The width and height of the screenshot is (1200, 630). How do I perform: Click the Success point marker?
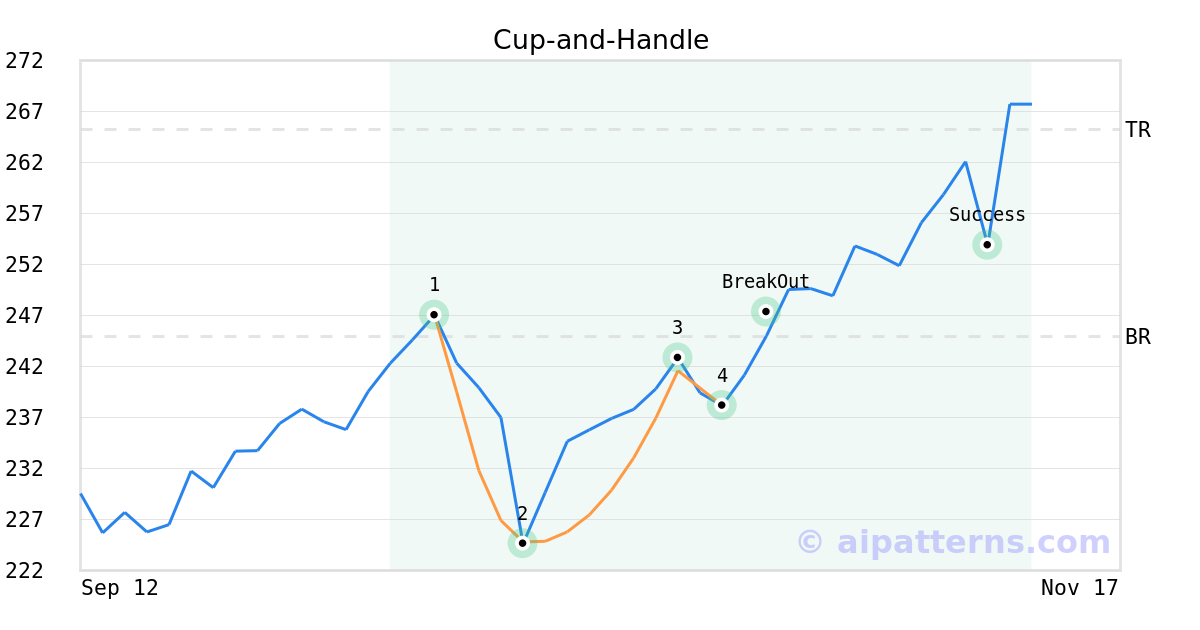point(987,245)
